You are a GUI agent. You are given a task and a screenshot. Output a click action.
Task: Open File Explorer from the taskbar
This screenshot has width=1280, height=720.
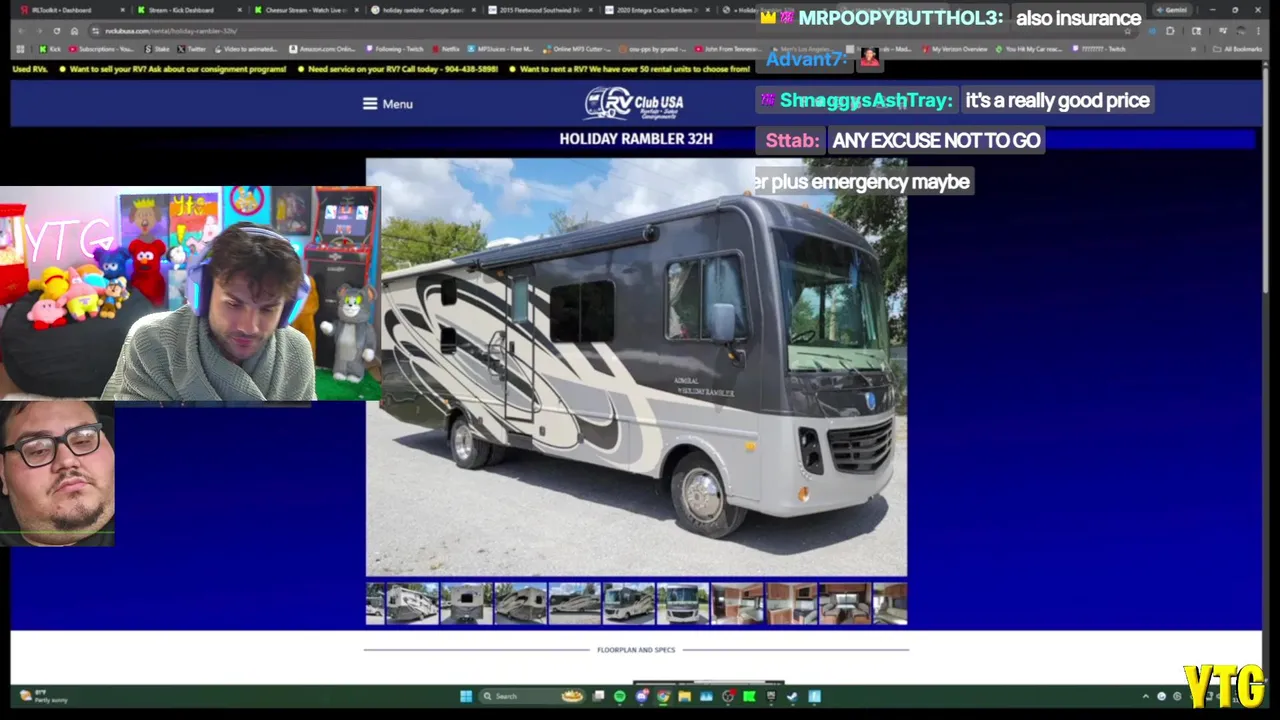point(685,696)
